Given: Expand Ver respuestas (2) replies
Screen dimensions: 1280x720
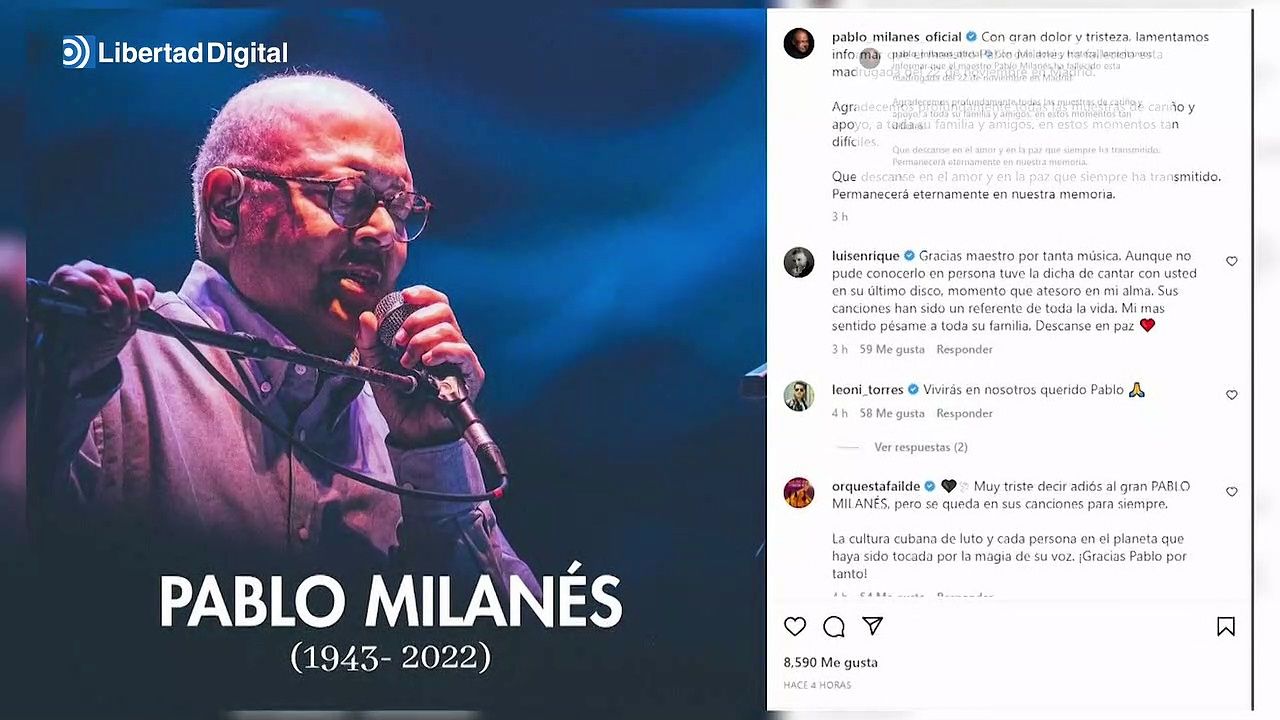Looking at the screenshot, I should (921, 447).
